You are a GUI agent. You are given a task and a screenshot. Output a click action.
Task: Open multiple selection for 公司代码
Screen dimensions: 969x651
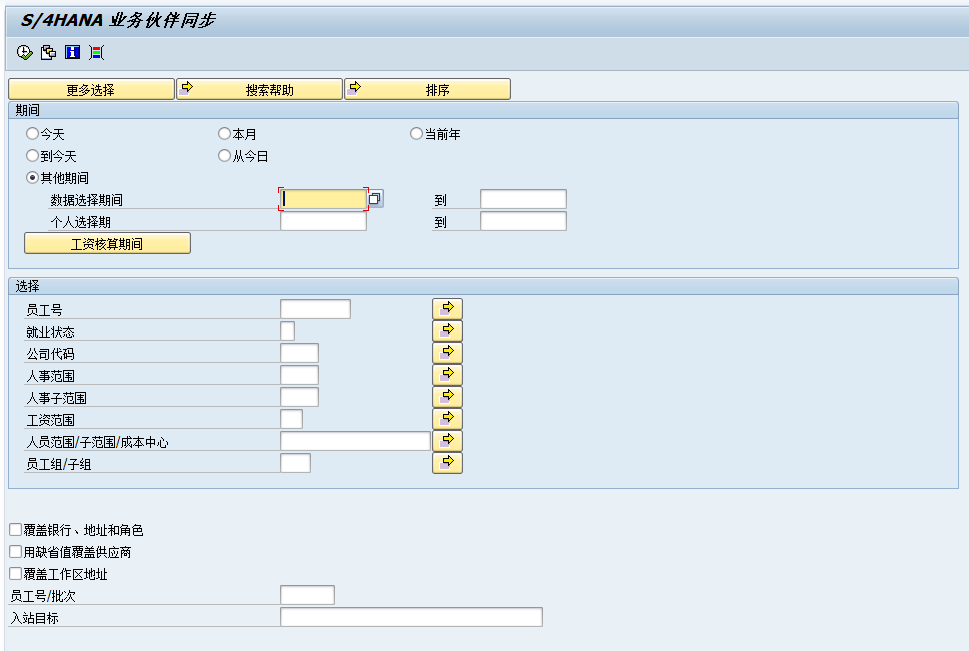[446, 352]
